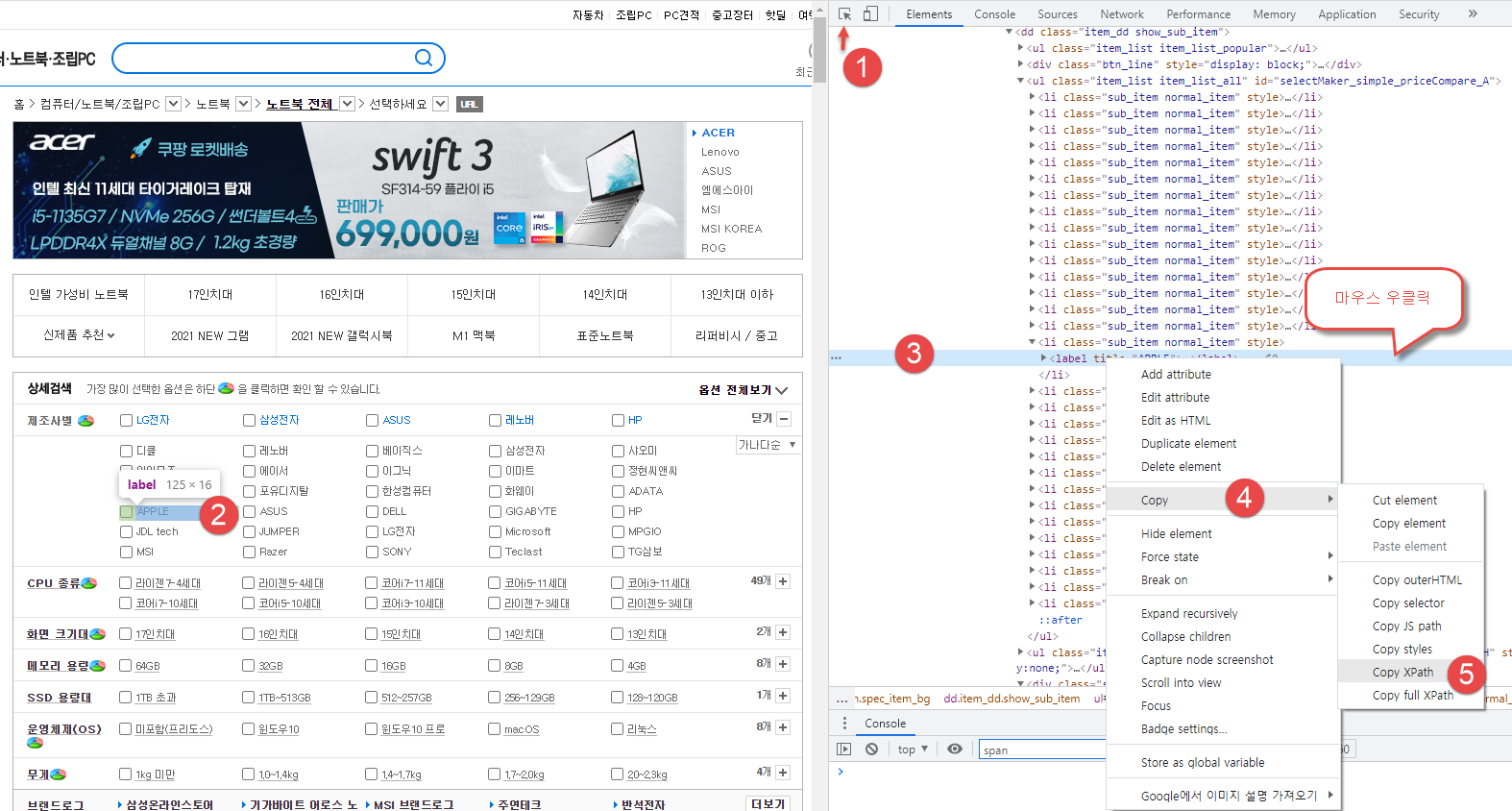This screenshot has width=1512, height=811.
Task: Open the dropdown next to 노트북 전체 breadcrumb
Action: coord(348,104)
